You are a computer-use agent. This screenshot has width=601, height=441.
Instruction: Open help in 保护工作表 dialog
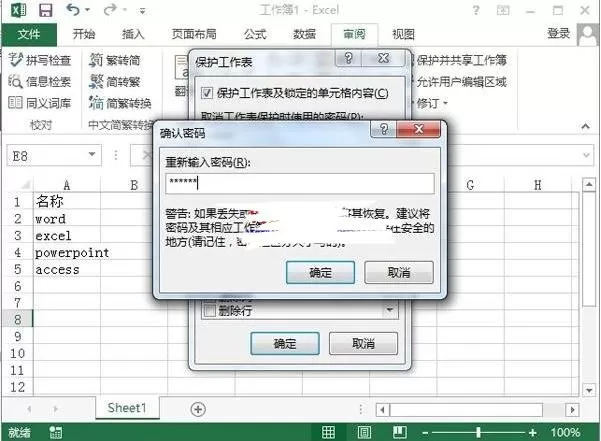[348, 58]
